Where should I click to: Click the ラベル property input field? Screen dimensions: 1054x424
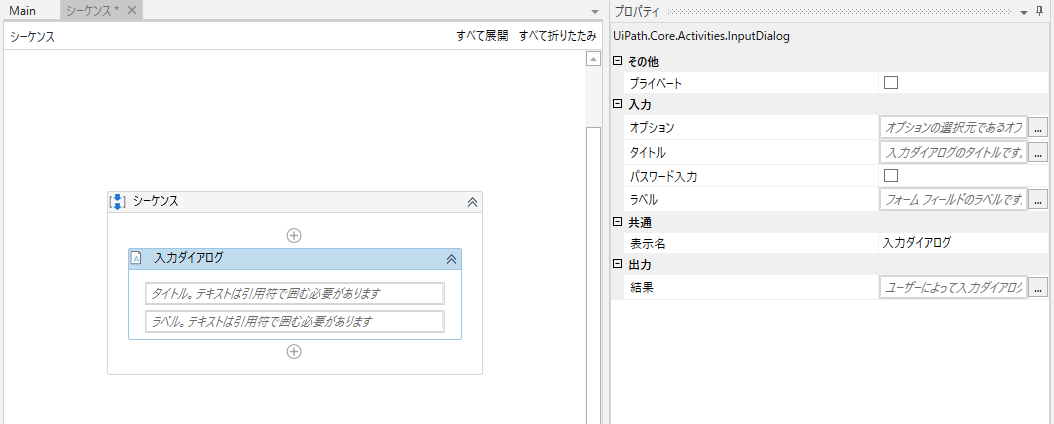point(953,199)
